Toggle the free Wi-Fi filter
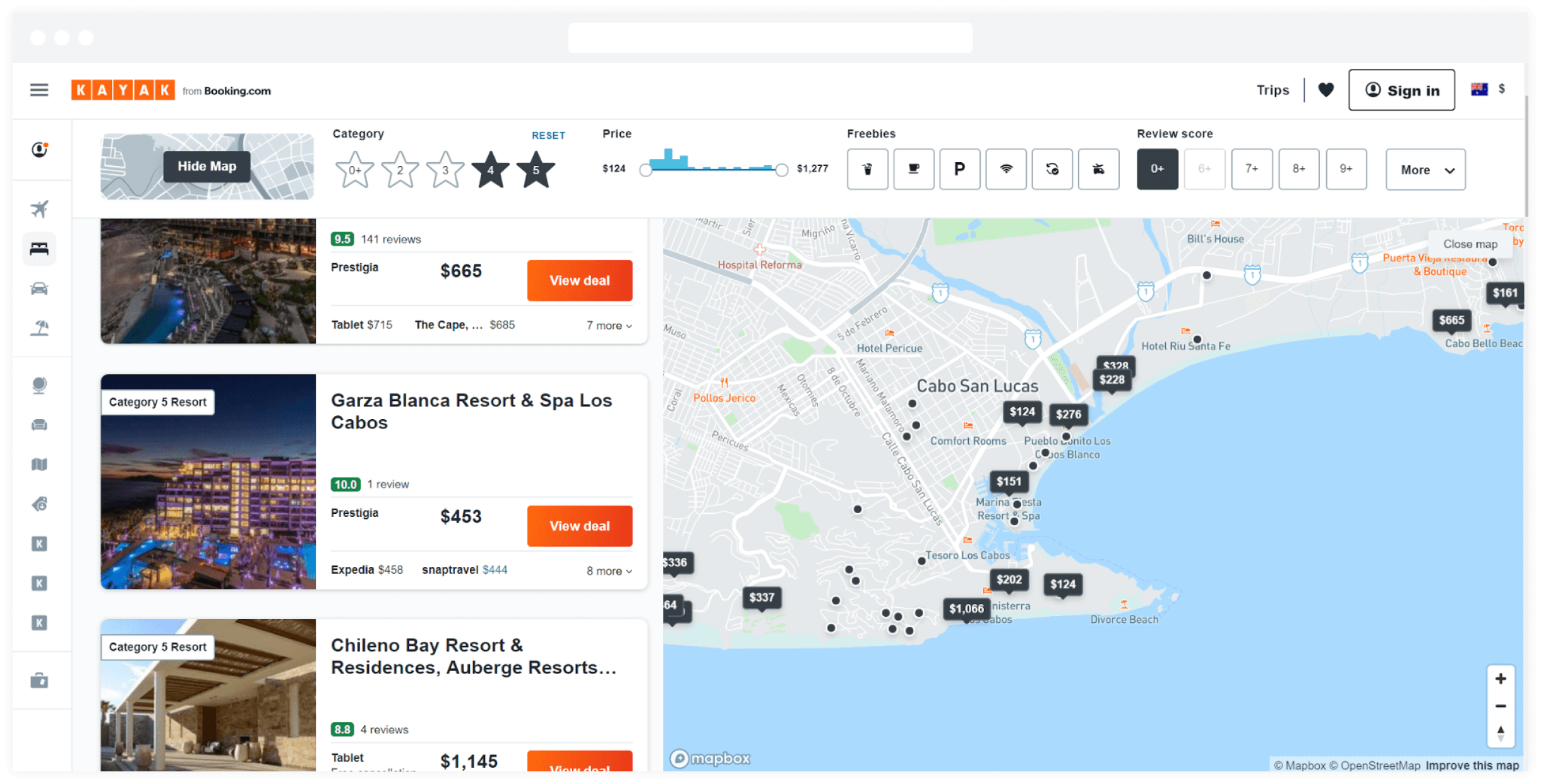Viewport: 1541px width, 784px height. point(1006,169)
